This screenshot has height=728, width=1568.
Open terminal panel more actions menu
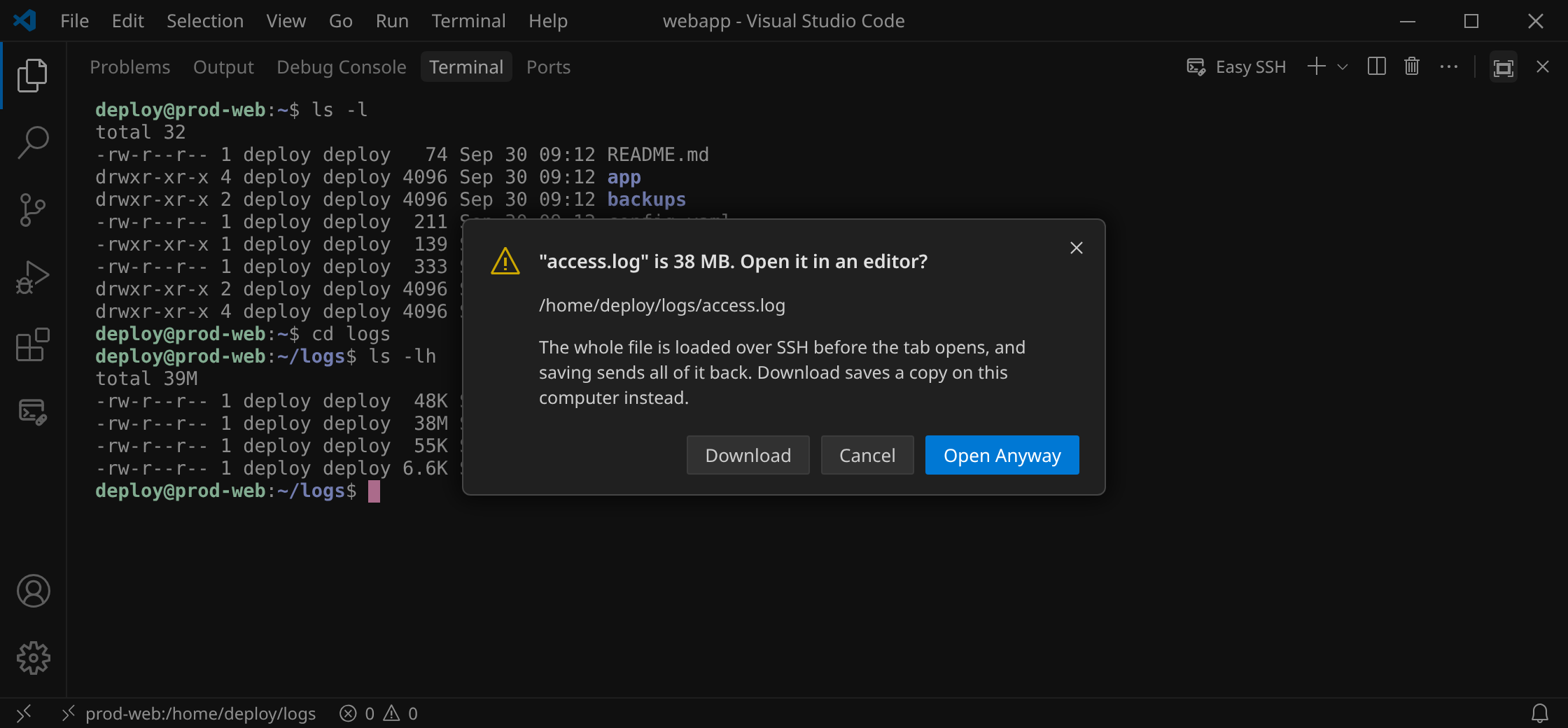click(x=1448, y=67)
